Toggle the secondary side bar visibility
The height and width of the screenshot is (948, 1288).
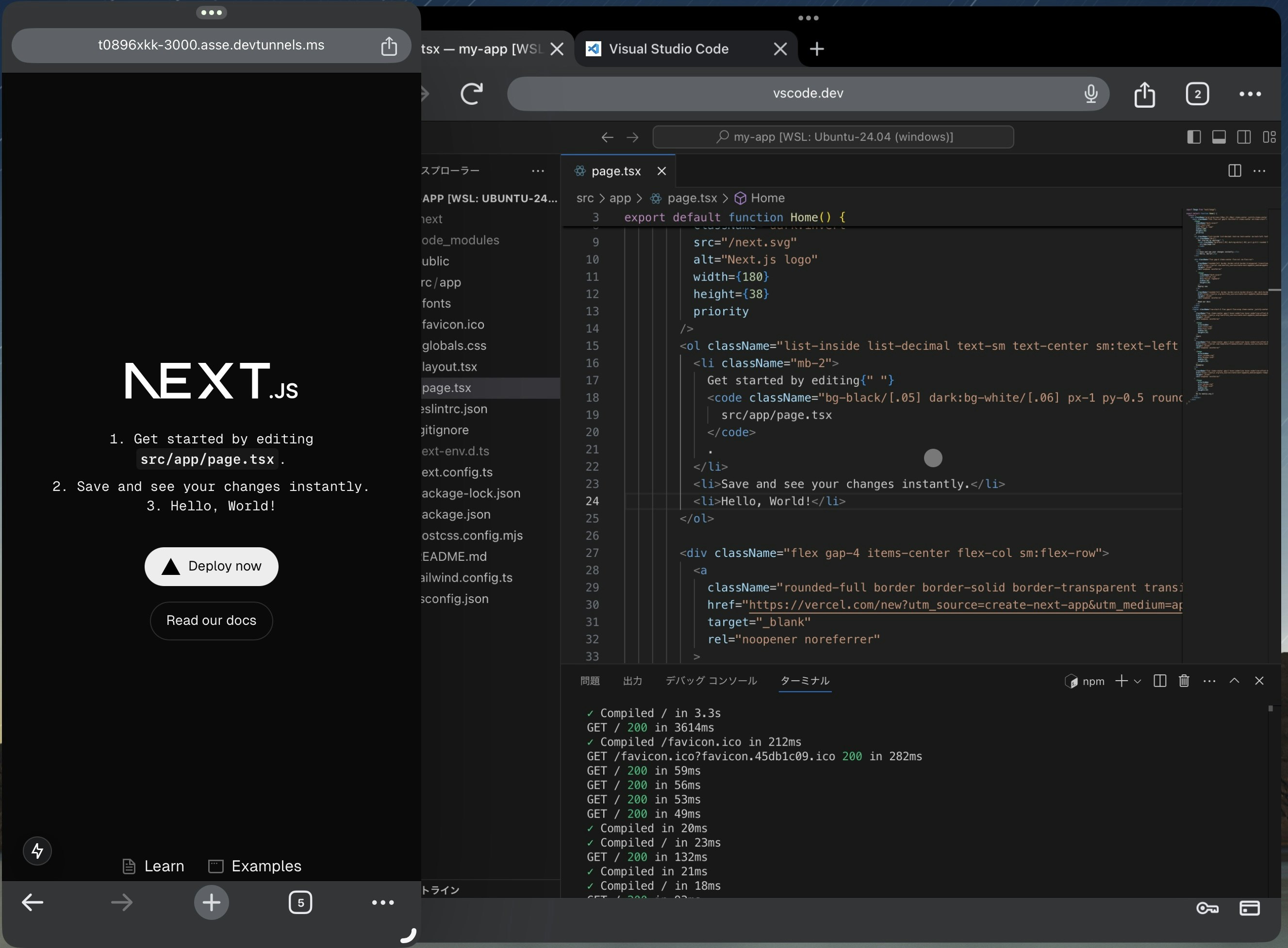pyautogui.click(x=1244, y=137)
